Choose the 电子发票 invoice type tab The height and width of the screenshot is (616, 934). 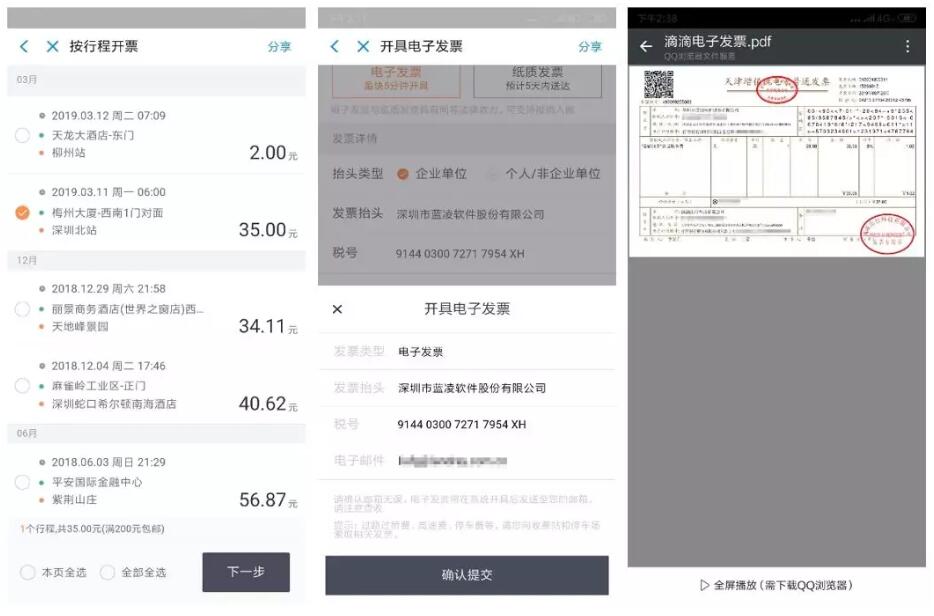click(x=396, y=79)
